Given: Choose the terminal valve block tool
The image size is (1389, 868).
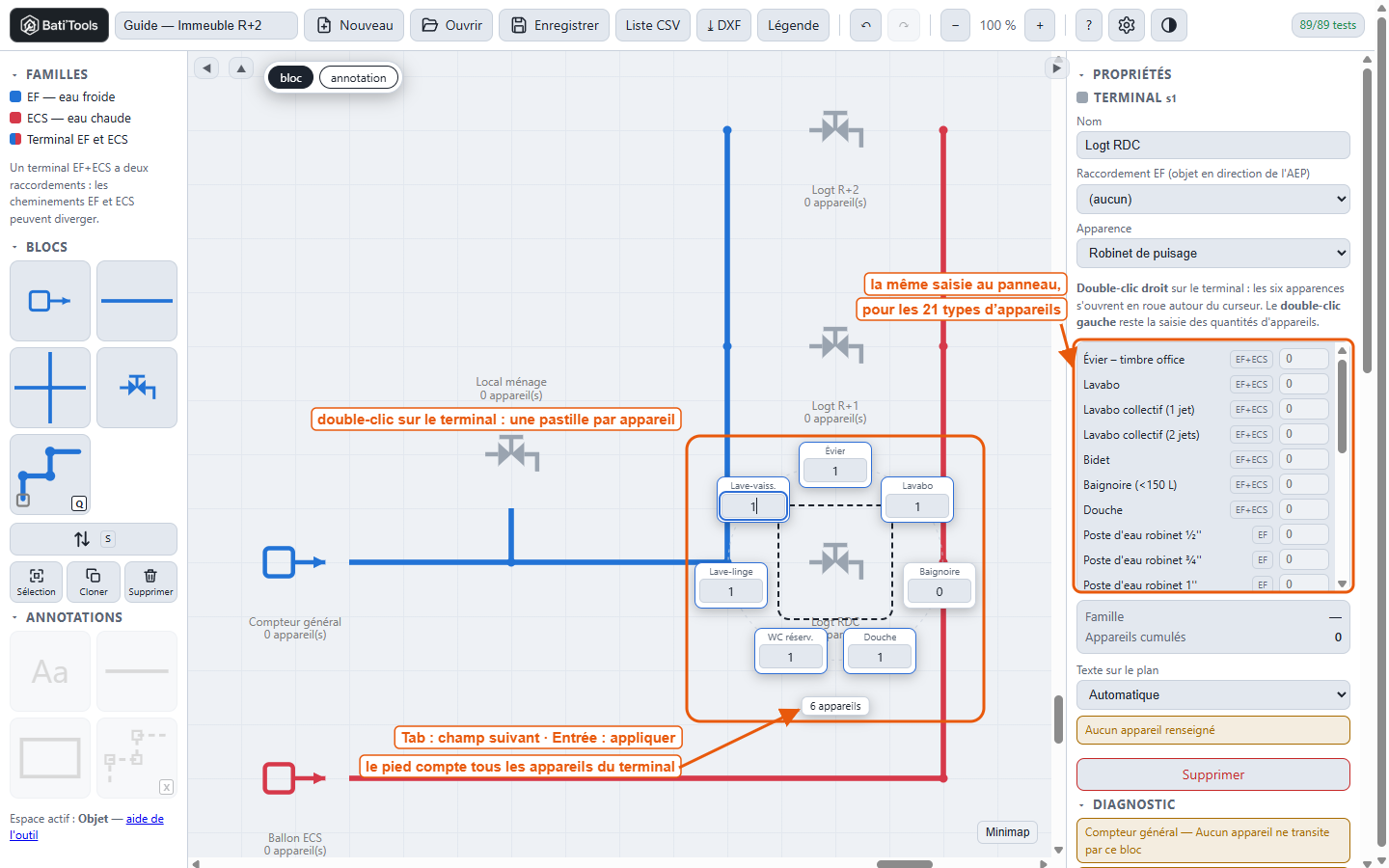Looking at the screenshot, I should (x=137, y=388).
